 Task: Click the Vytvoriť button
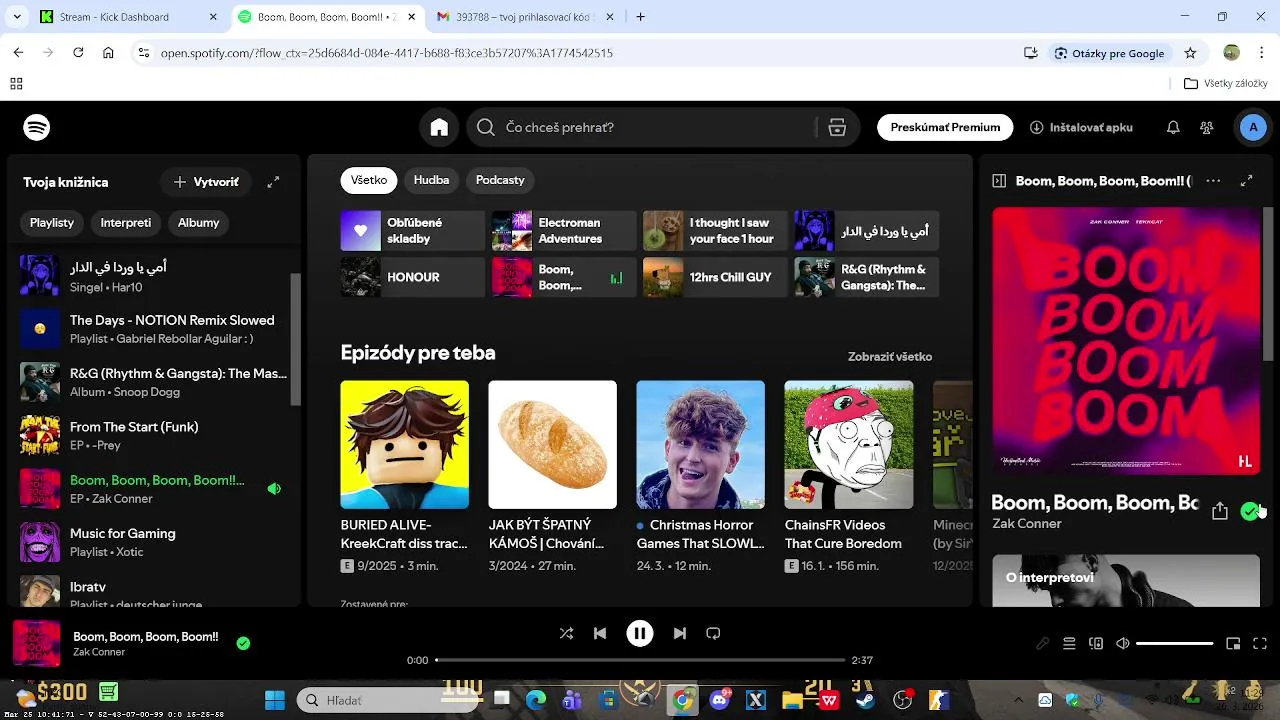tap(206, 182)
